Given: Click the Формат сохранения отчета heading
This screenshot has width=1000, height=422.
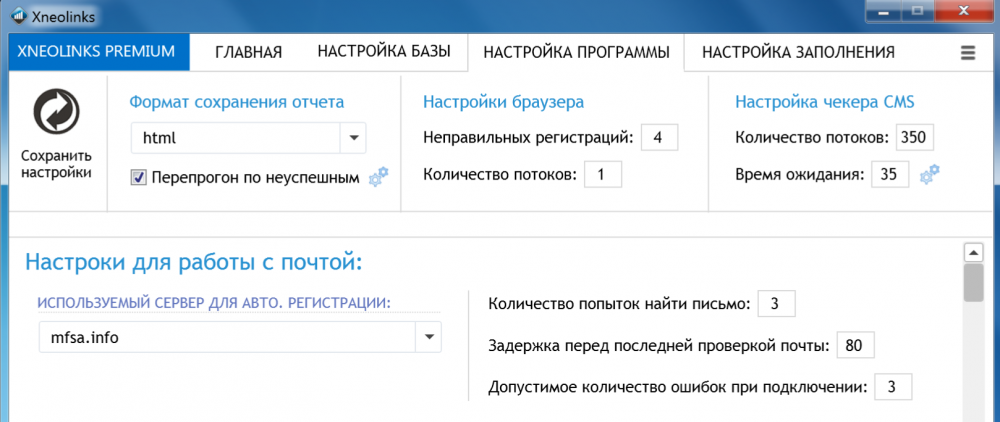Looking at the screenshot, I should 237,102.
